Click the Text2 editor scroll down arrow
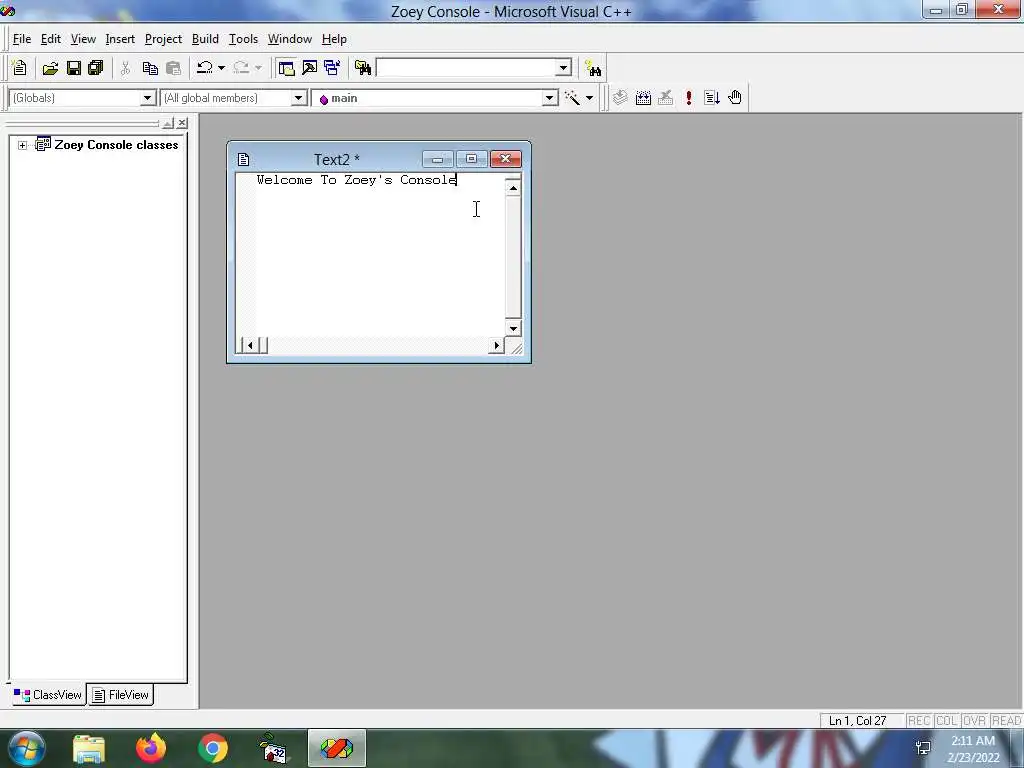Image resolution: width=1024 pixels, height=768 pixels. 513,328
